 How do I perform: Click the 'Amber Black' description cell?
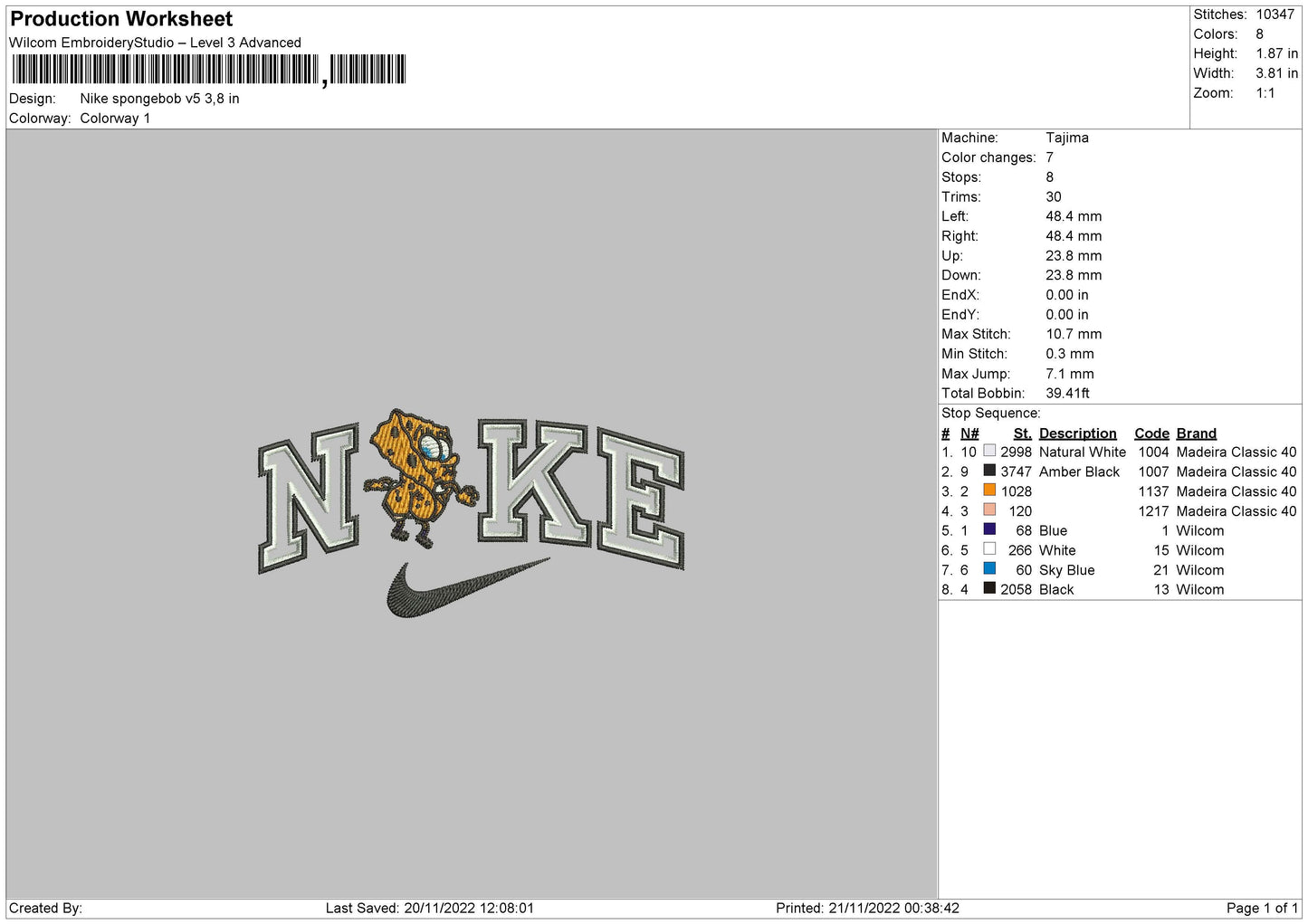click(x=1079, y=472)
